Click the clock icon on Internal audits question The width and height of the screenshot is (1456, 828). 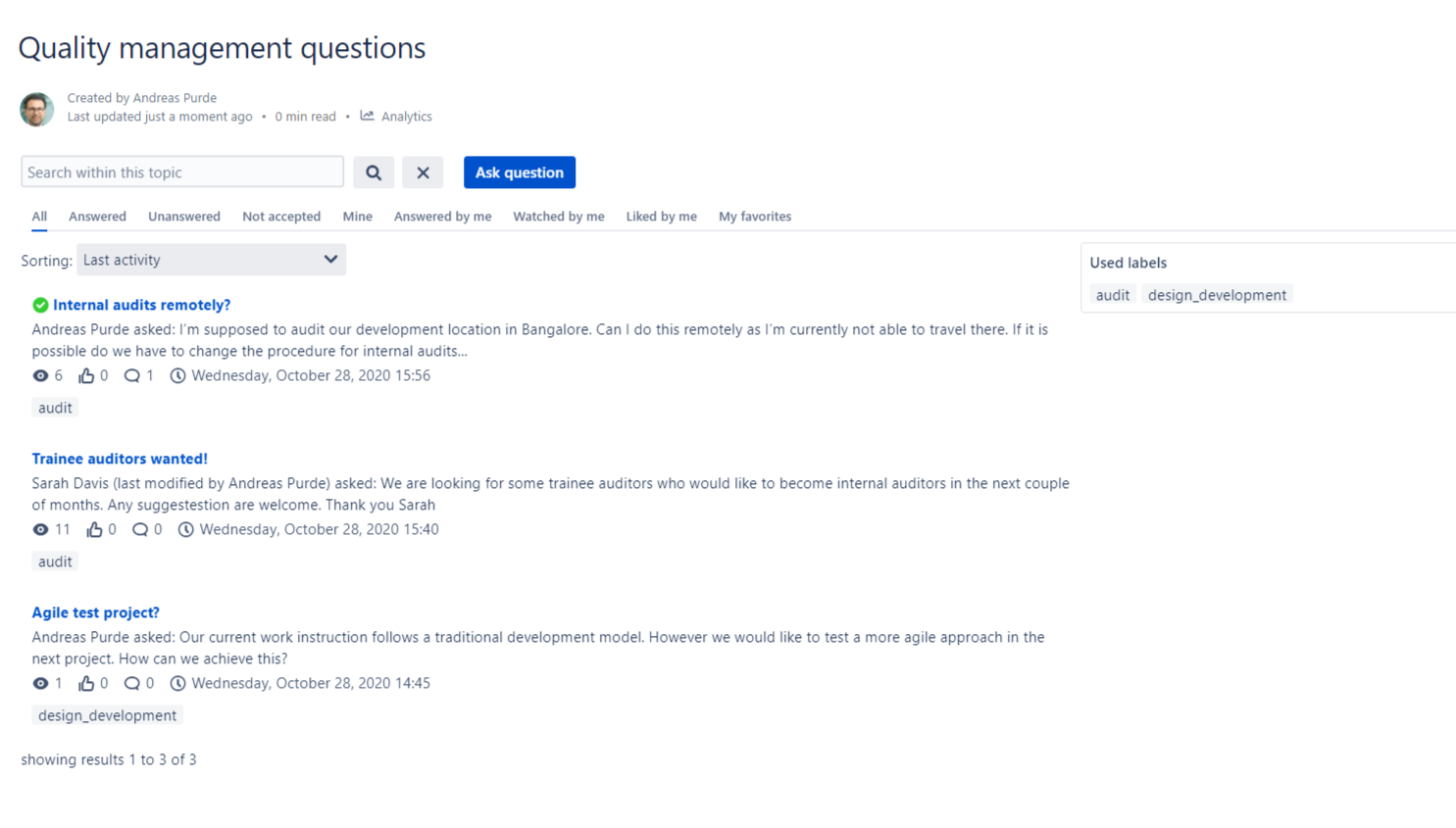(177, 375)
